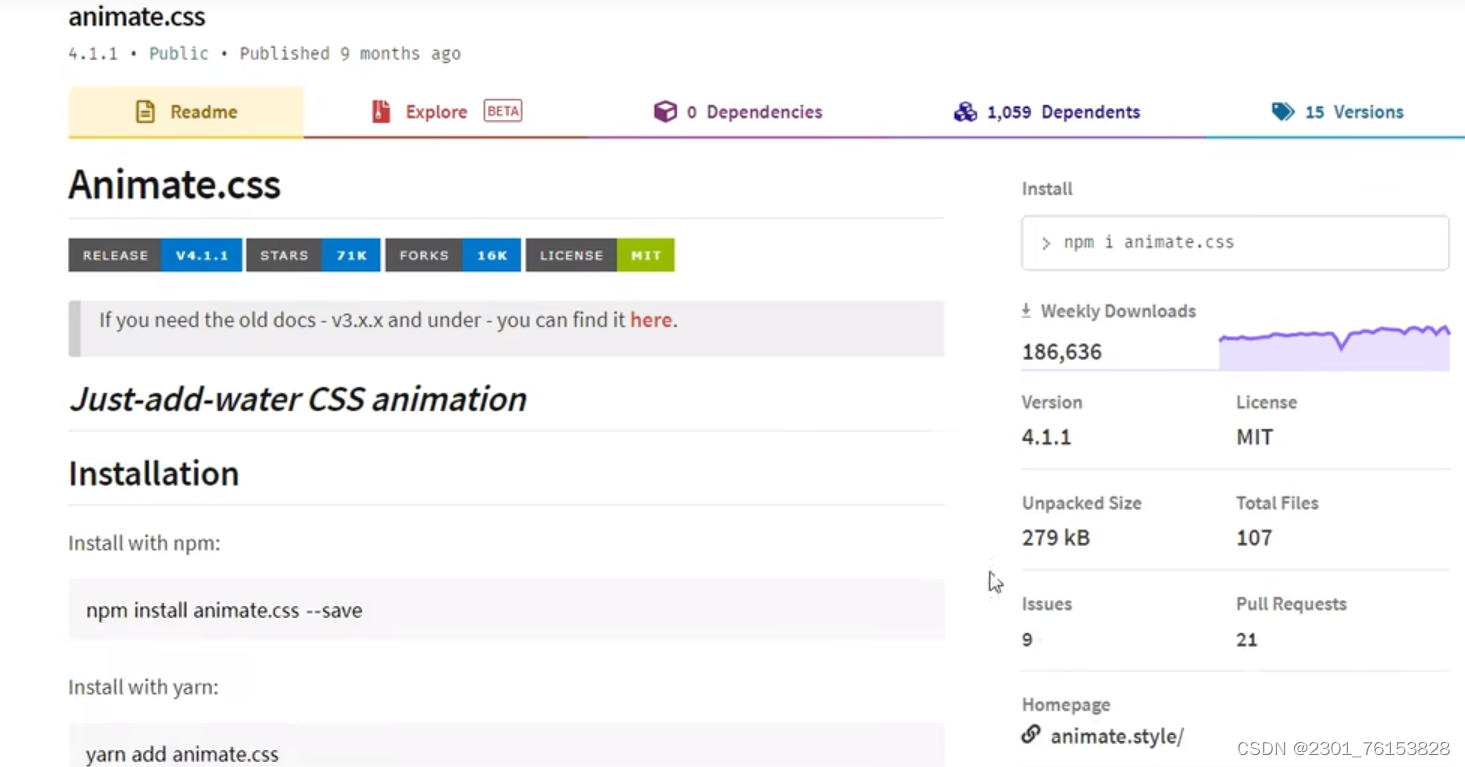Viewport: 1465px width, 767px height.
Task: Follow the red 'here' old docs link
Action: coord(651,321)
